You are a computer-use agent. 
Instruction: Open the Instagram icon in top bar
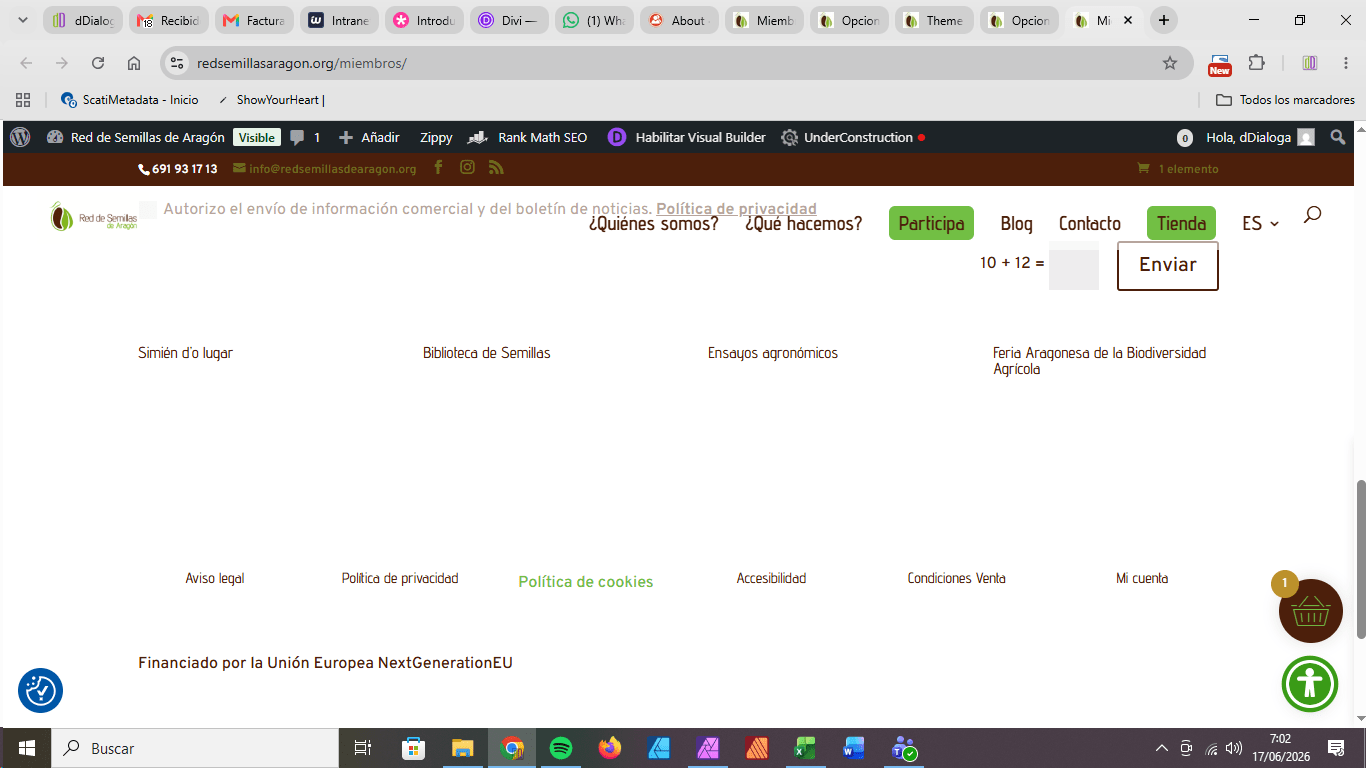[467, 167]
